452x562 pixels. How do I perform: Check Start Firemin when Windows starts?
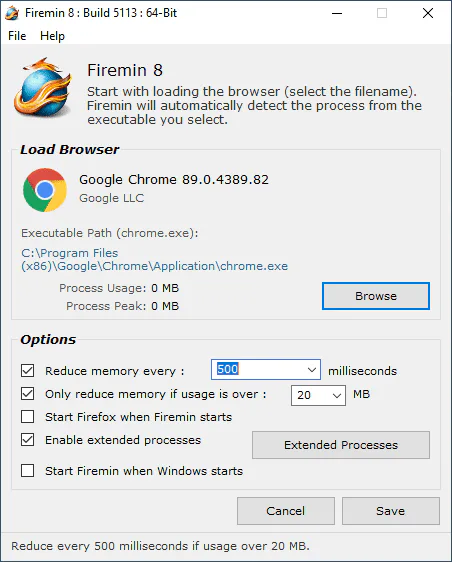[28, 470]
